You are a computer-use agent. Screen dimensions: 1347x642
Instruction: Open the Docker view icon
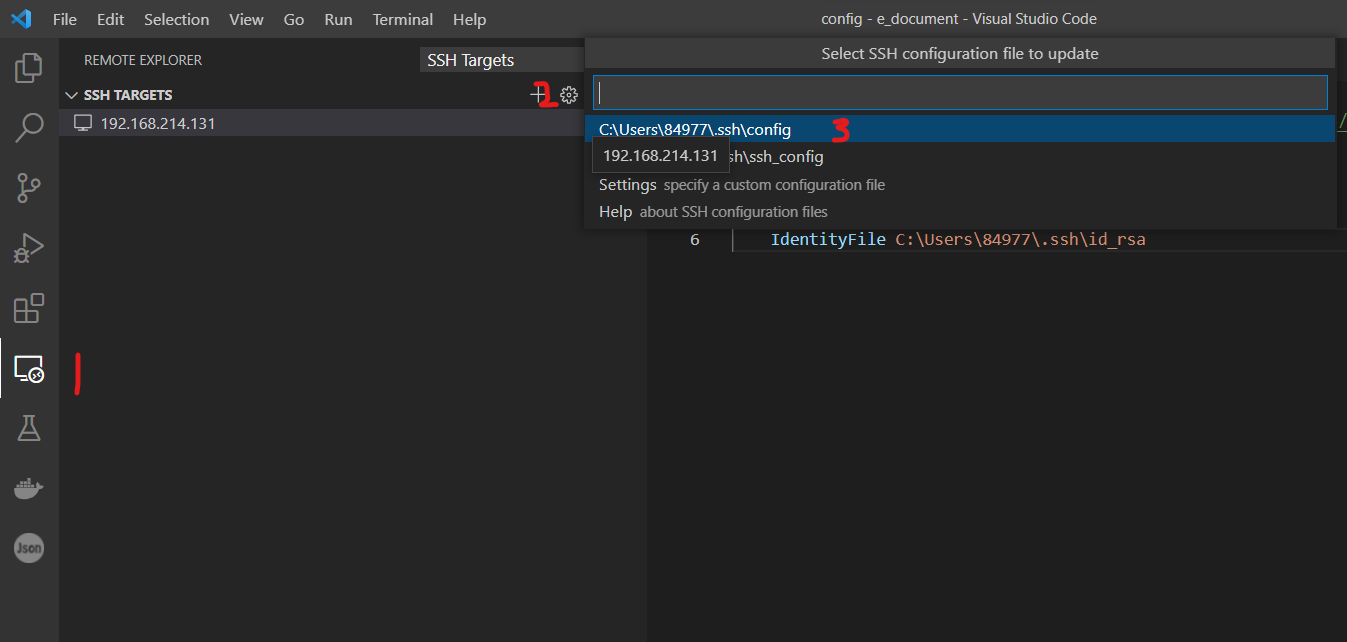pyautogui.click(x=29, y=489)
